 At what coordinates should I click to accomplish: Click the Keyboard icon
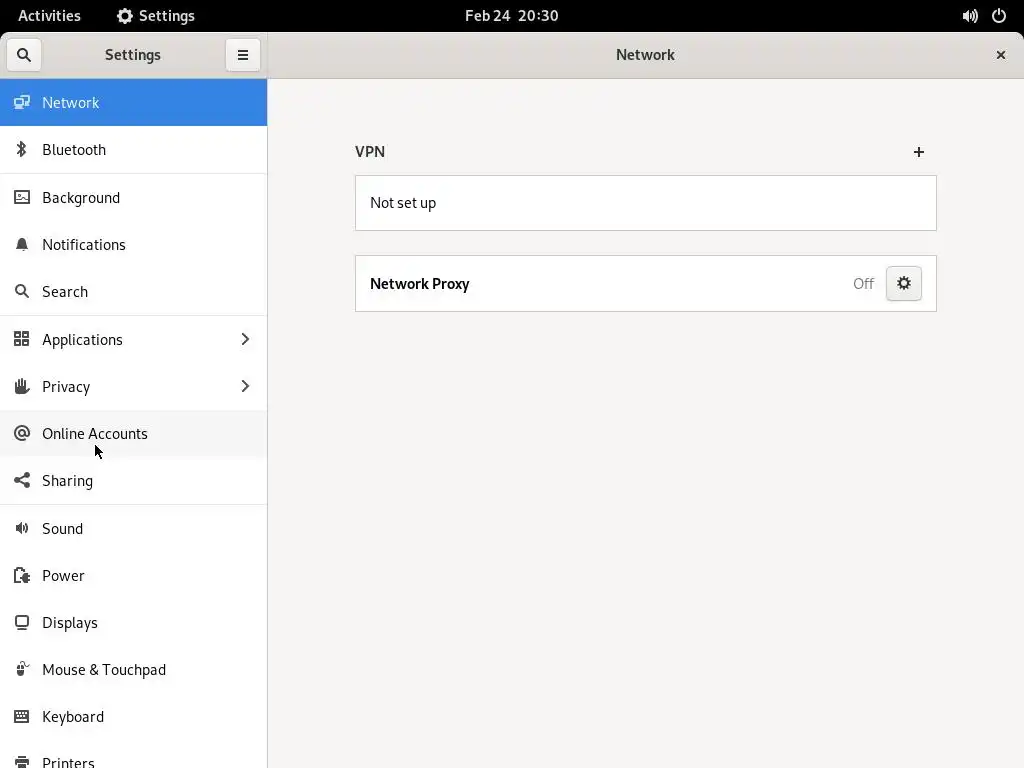[x=22, y=716]
